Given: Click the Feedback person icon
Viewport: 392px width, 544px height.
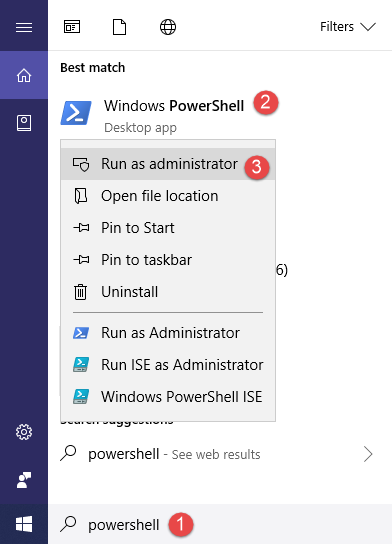Looking at the screenshot, I should point(24,480).
